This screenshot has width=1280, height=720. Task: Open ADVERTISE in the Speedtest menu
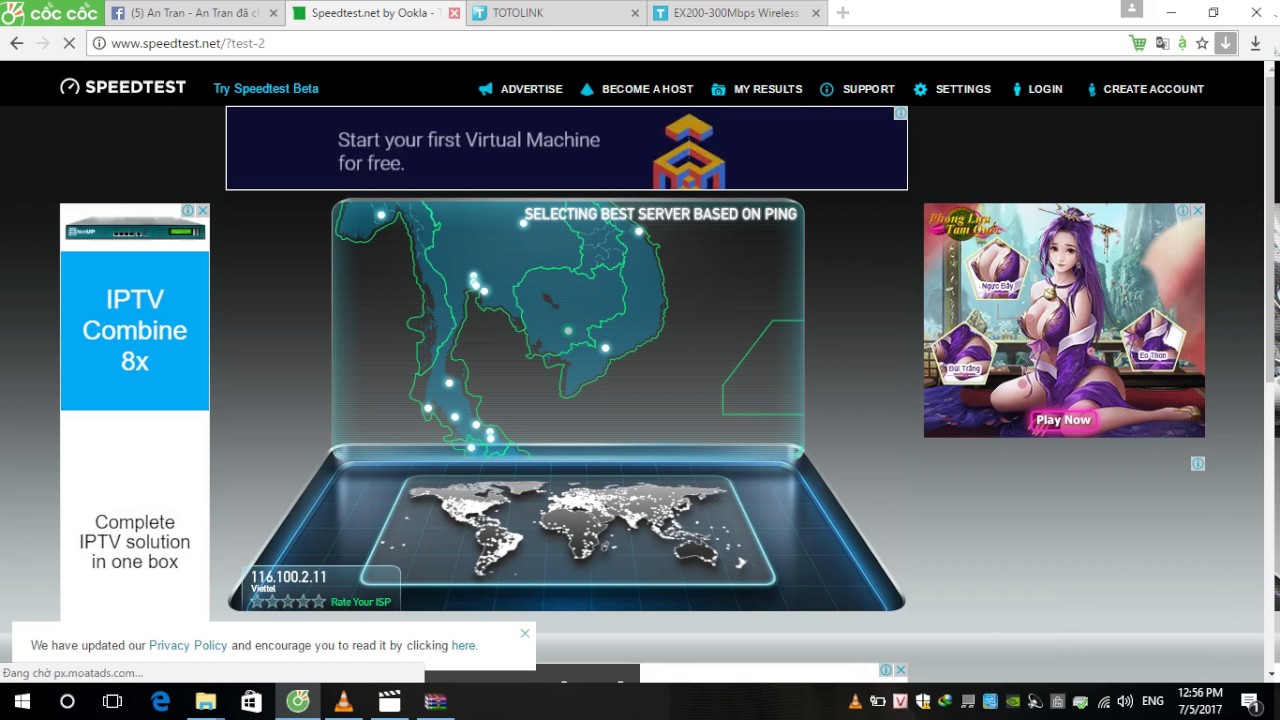point(520,89)
